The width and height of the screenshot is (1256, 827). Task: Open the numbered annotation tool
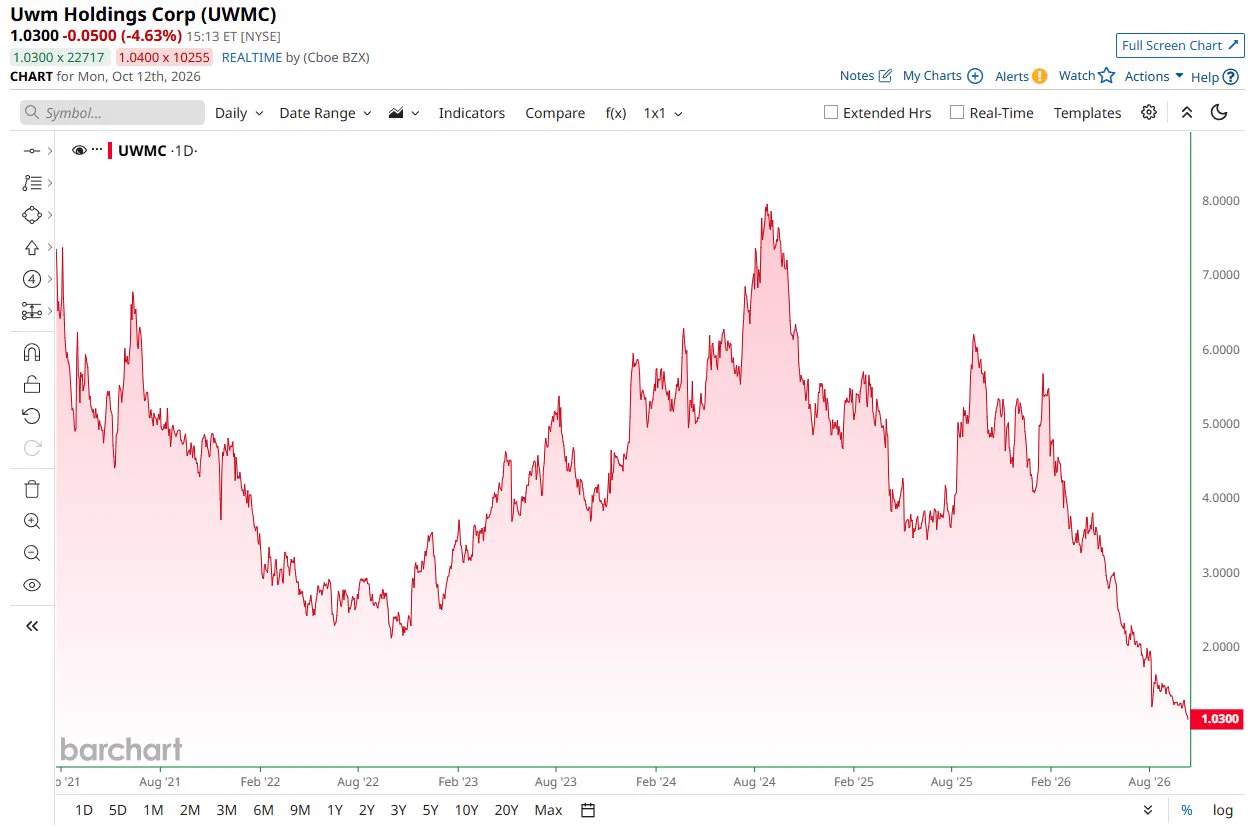coord(31,279)
